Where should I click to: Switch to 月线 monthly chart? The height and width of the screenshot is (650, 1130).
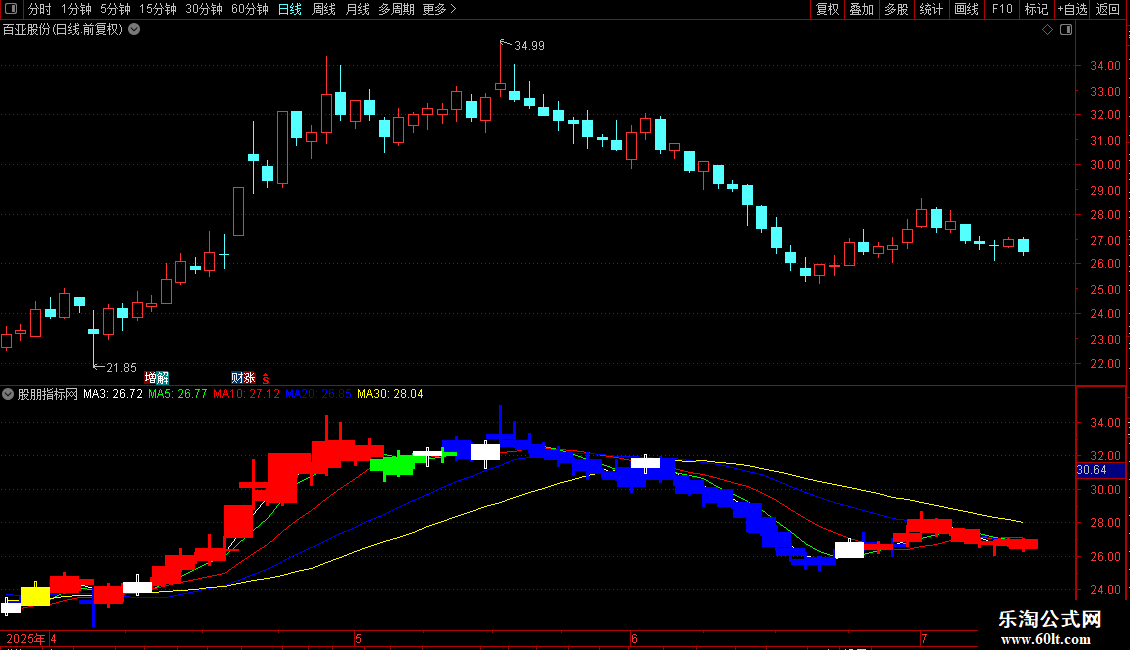[357, 9]
